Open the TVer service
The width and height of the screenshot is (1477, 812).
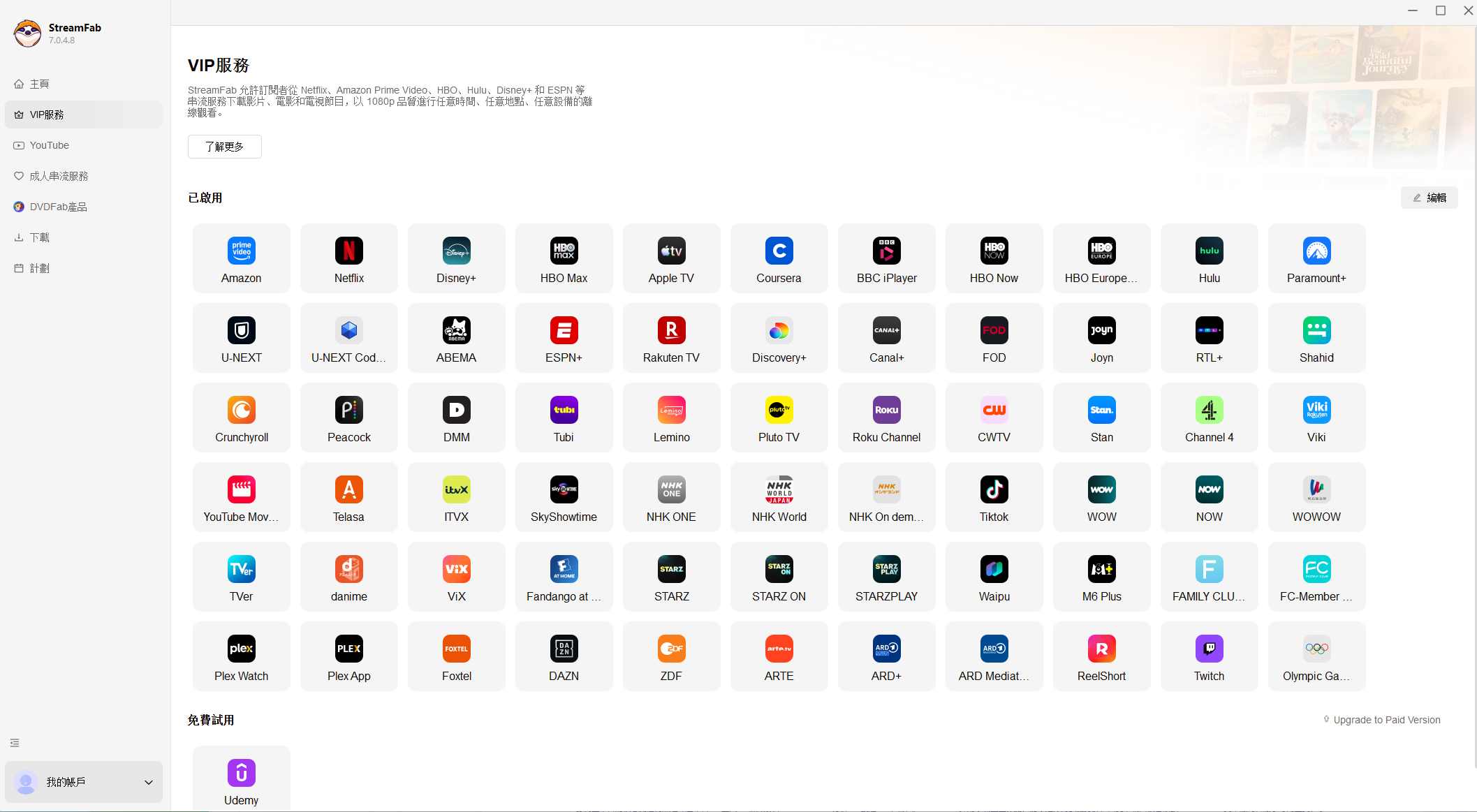coord(242,577)
